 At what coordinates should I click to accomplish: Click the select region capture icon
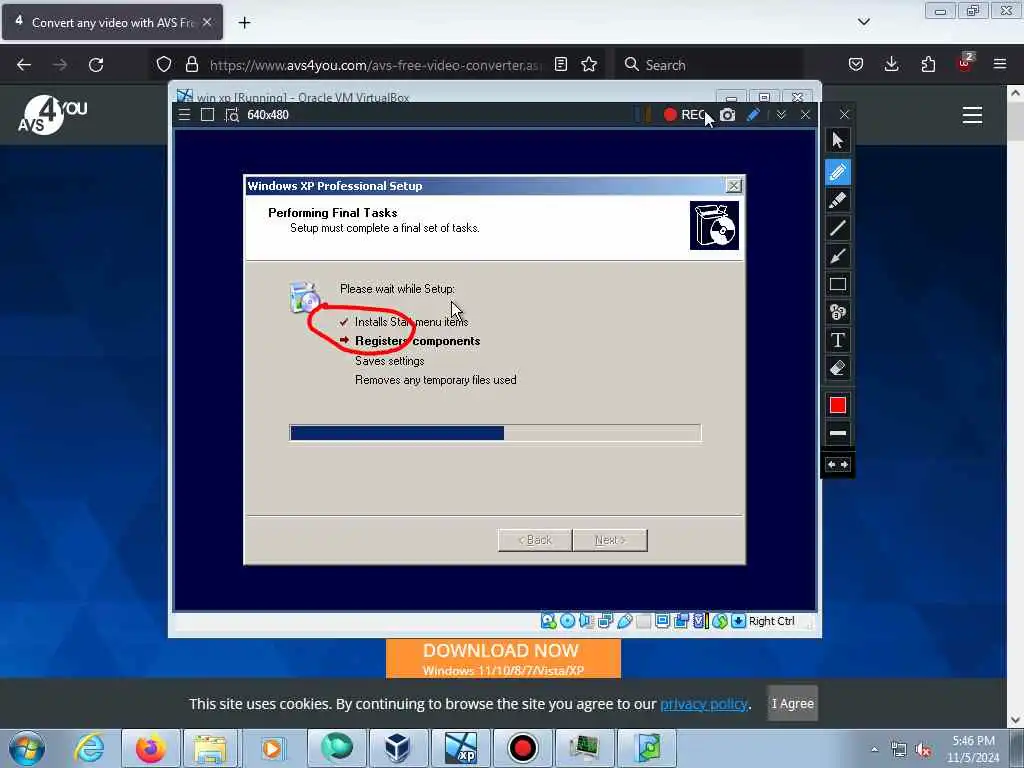[x=232, y=115]
